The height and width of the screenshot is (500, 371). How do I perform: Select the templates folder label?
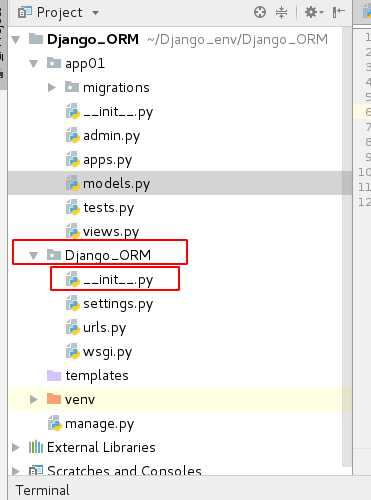[97, 376]
